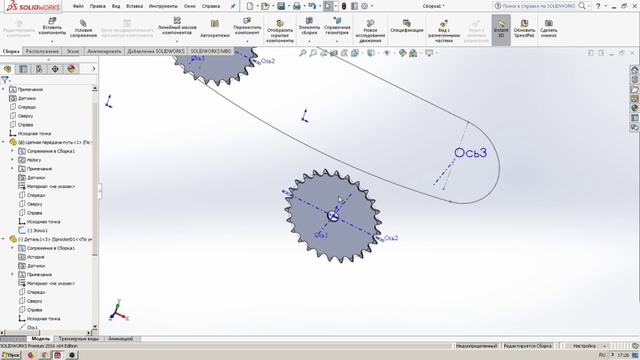This screenshot has width=640, height=360.
Task: Open Линейный массив компонентов dropdown arrow
Action: [x=177, y=41]
